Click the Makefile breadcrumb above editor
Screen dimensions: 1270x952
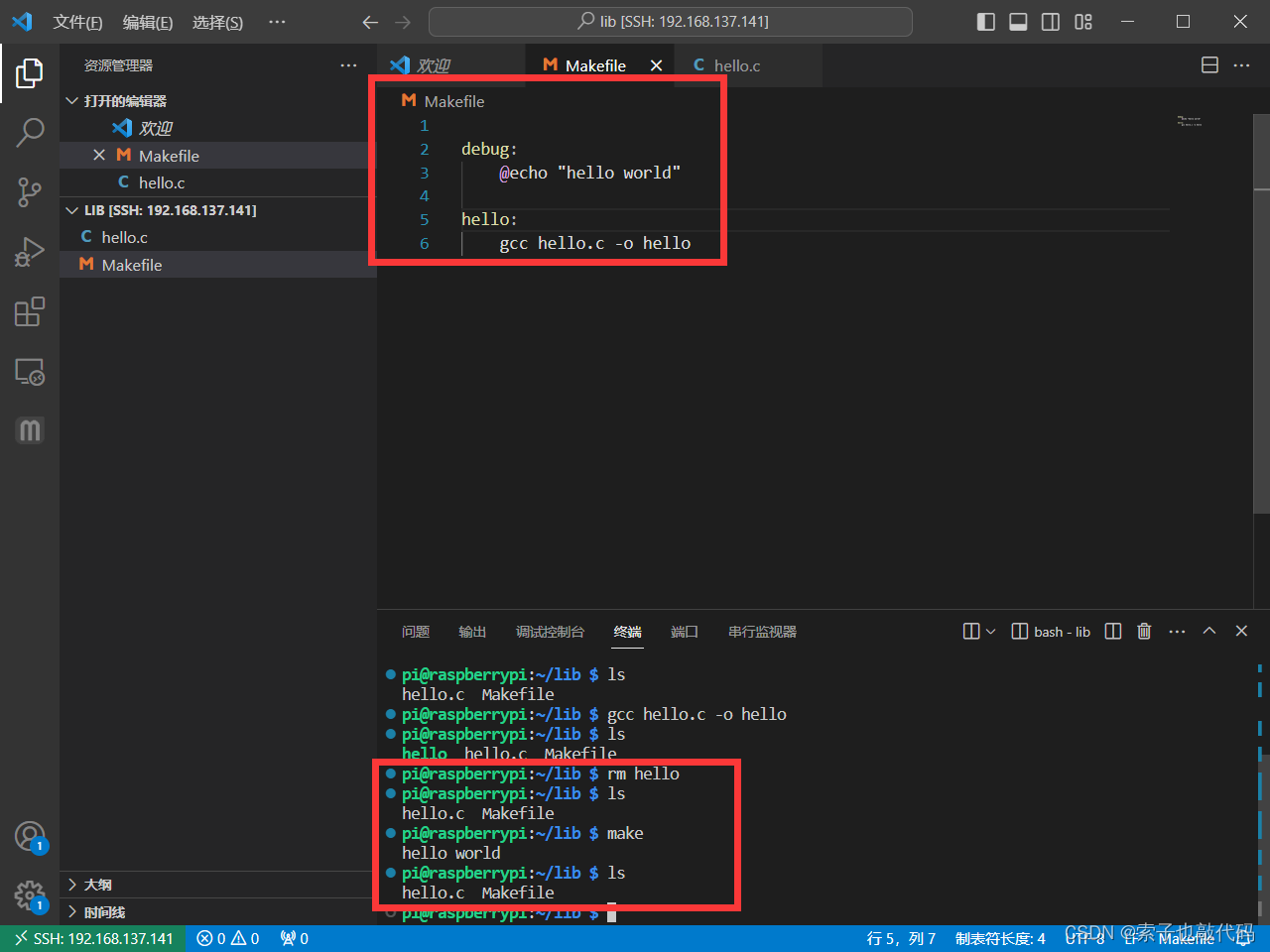[x=444, y=101]
